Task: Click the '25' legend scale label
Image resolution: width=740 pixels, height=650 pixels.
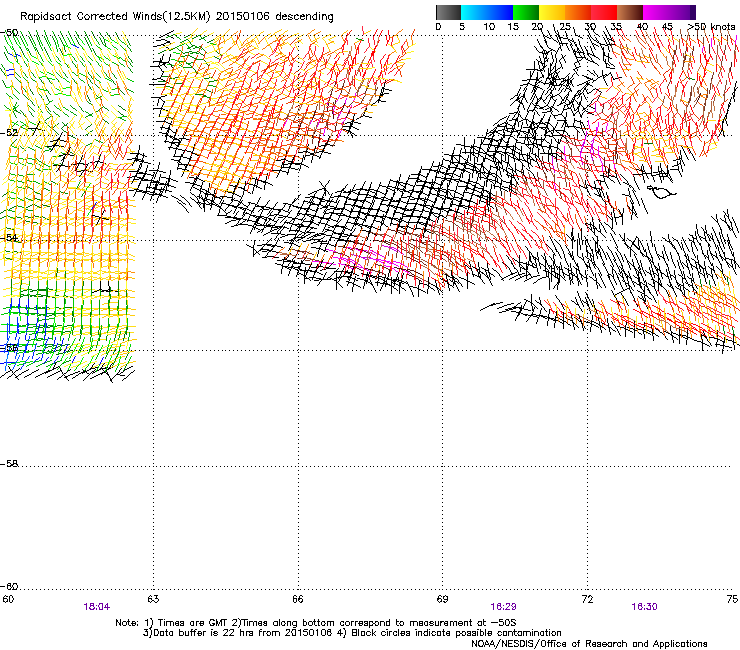Action: [x=565, y=27]
